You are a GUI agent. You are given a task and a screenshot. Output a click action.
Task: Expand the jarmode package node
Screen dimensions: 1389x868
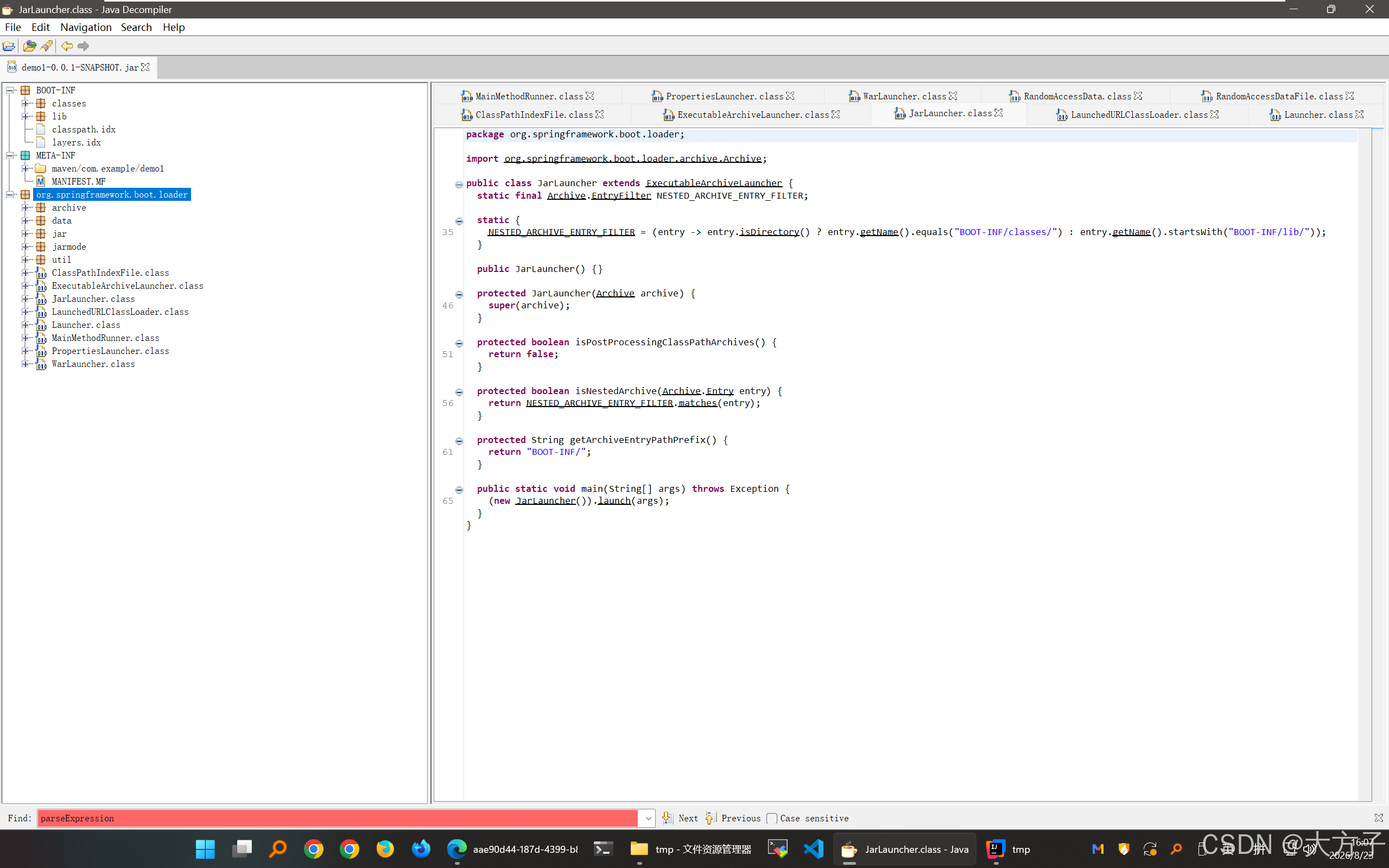tap(26, 247)
